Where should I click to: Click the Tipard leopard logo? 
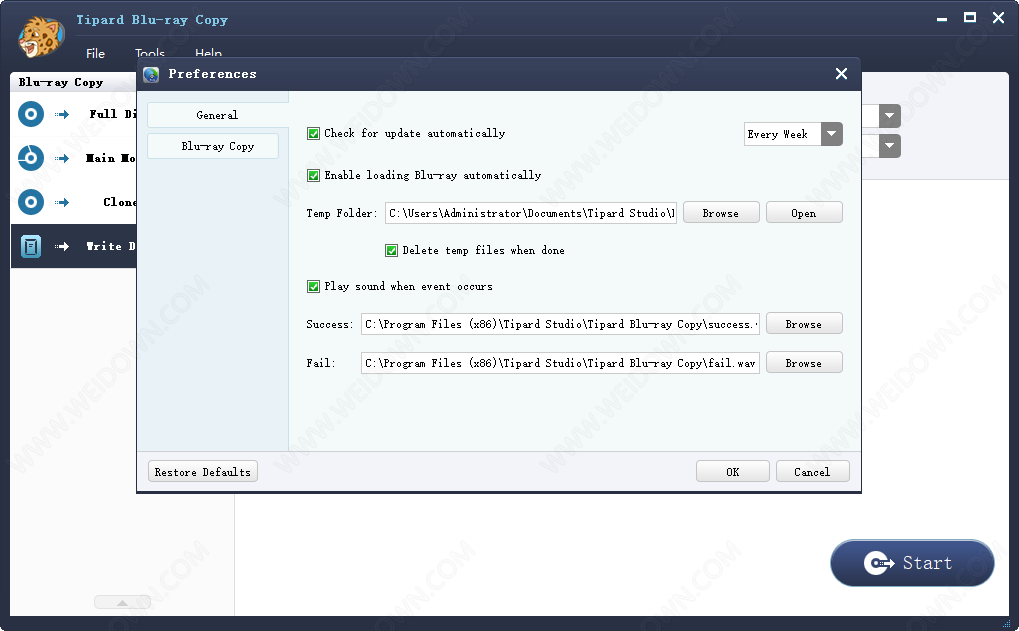pos(41,37)
